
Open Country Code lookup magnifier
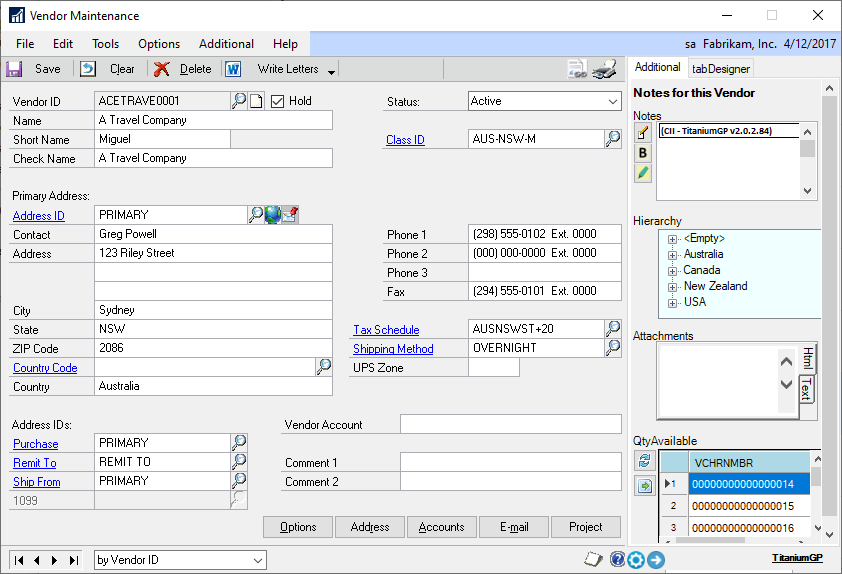point(324,367)
